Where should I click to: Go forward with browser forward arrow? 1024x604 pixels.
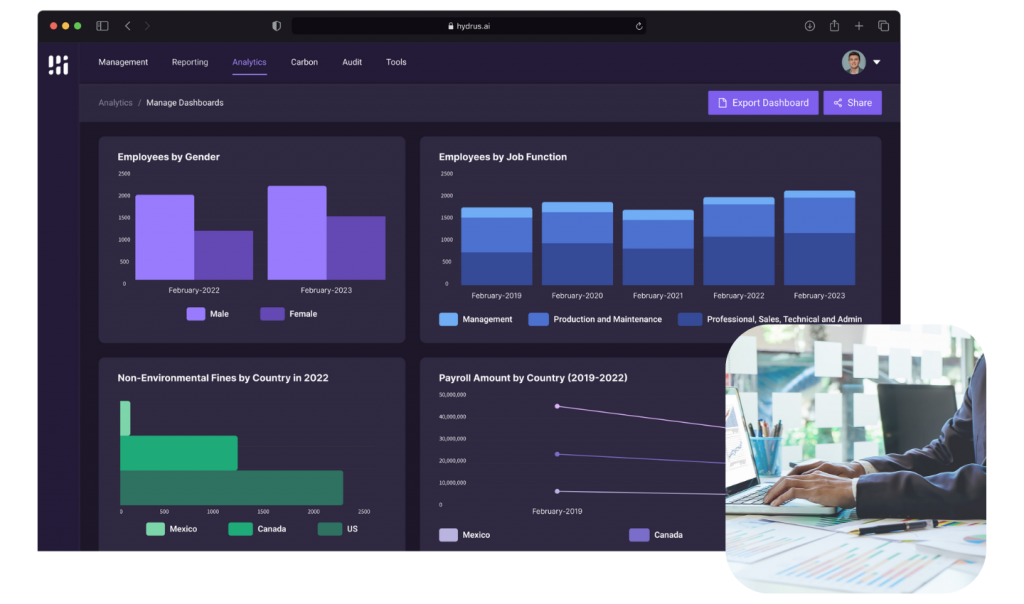147,26
